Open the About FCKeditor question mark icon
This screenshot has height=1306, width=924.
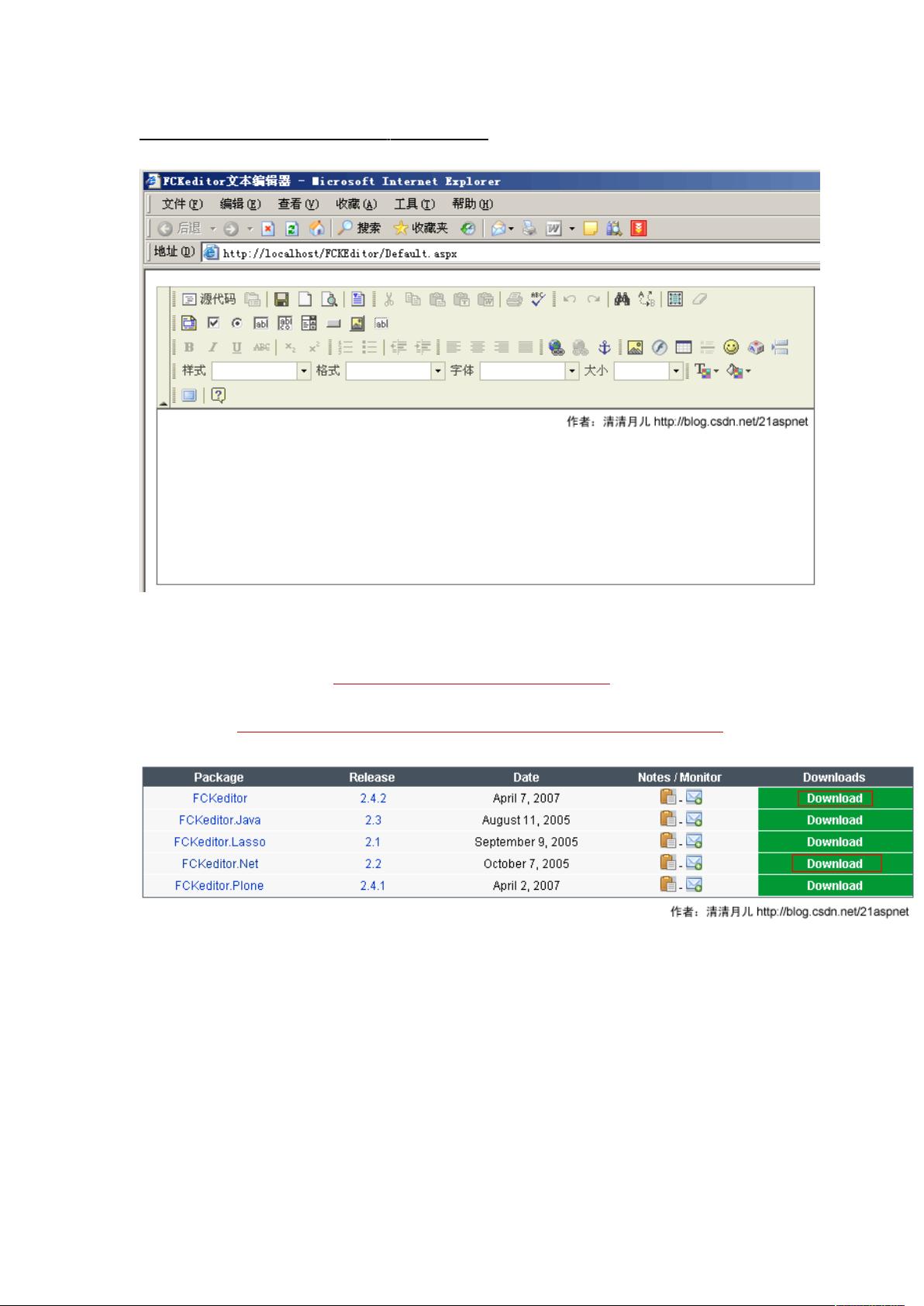[x=218, y=395]
